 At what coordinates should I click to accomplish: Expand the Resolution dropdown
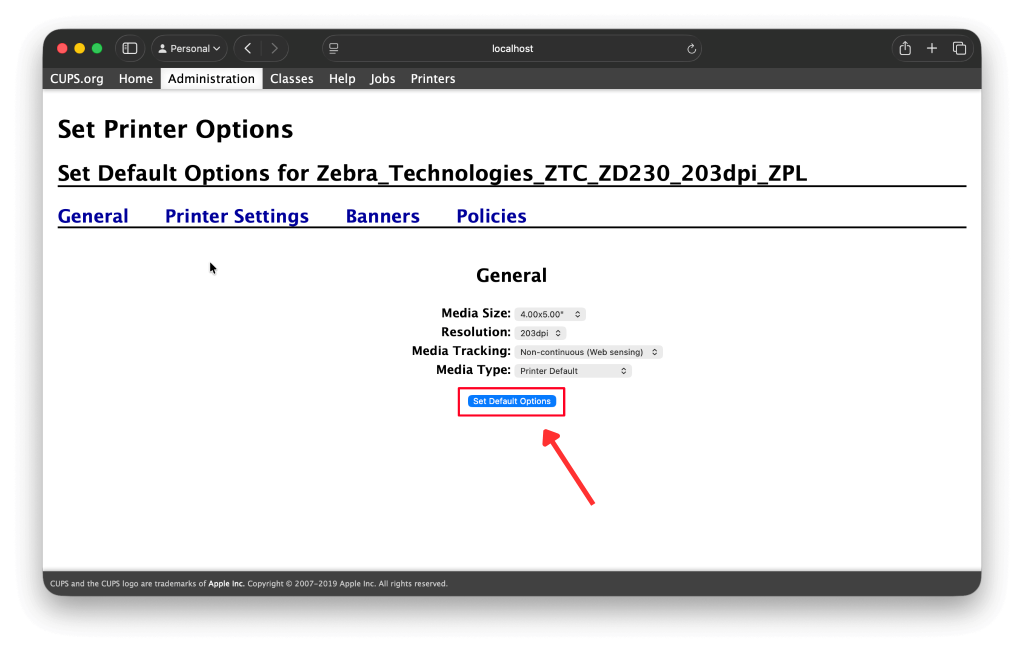point(540,333)
